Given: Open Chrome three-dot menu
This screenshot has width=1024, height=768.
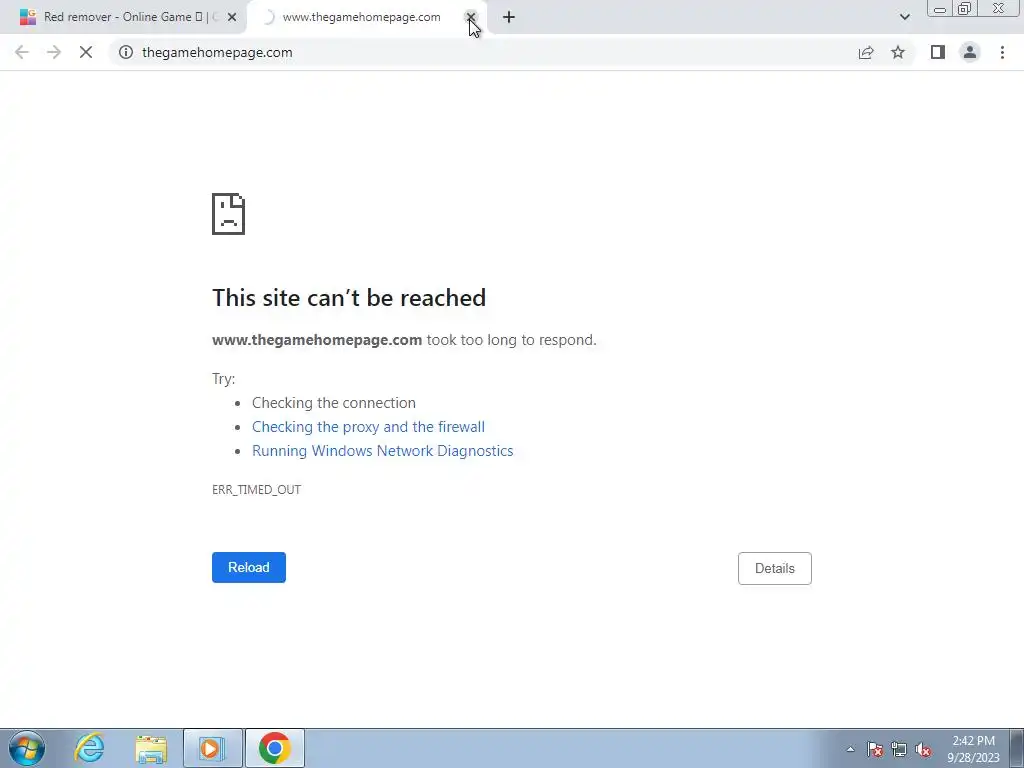Looking at the screenshot, I should point(1002,52).
